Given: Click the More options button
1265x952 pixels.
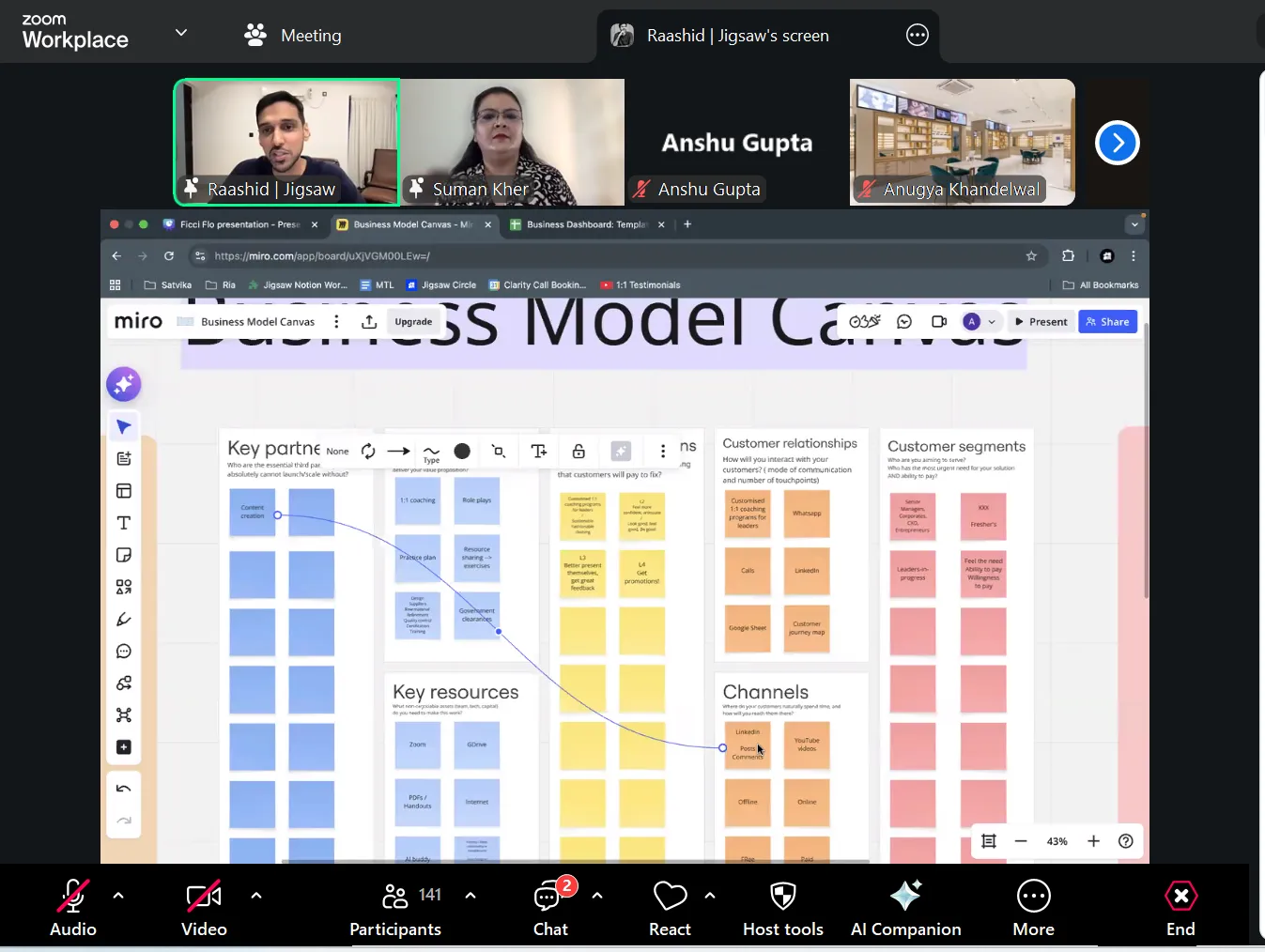Looking at the screenshot, I should pyautogui.click(x=1033, y=908).
